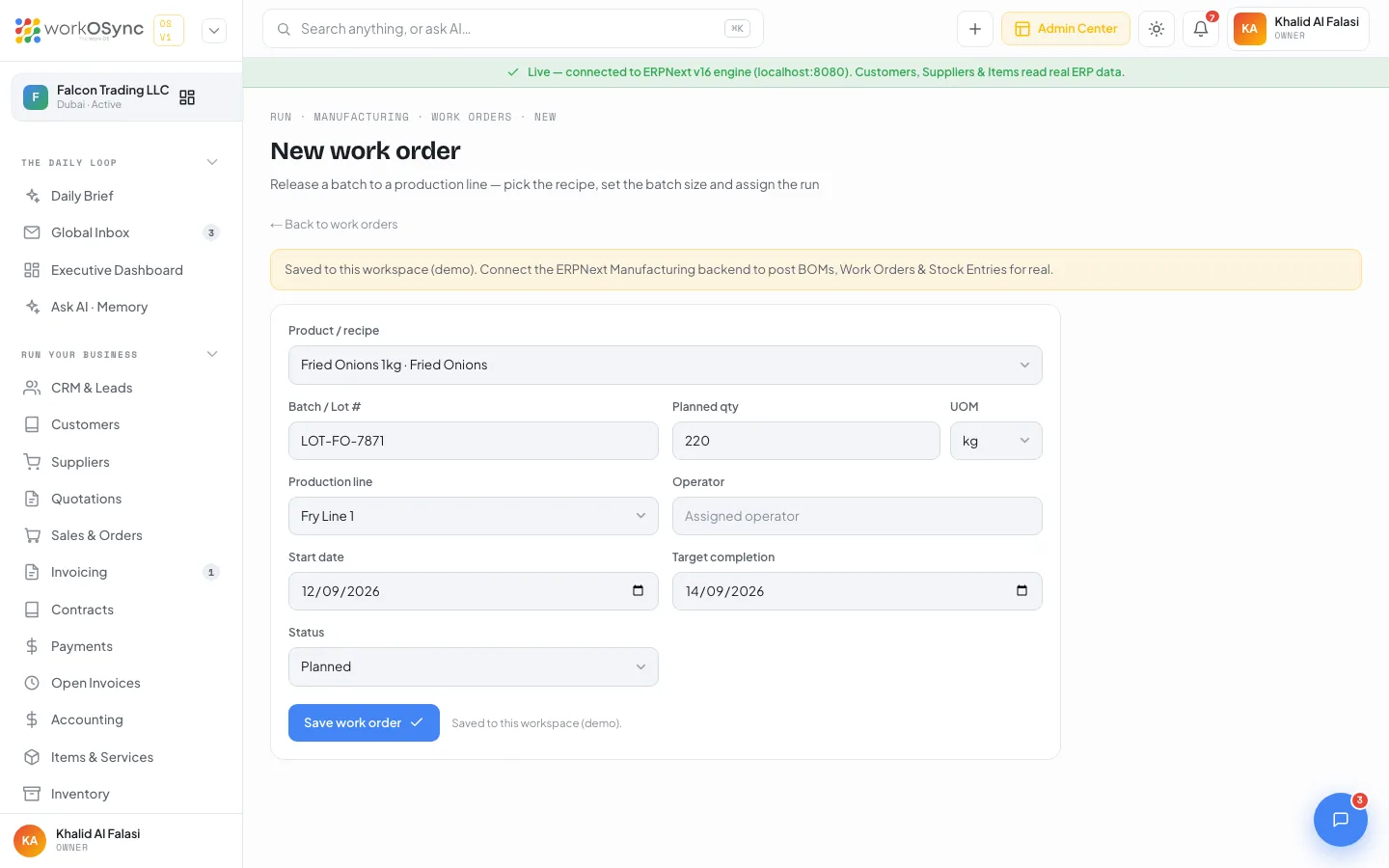Click the Items & Services box icon
This screenshot has height=868, width=1389.
click(x=32, y=757)
